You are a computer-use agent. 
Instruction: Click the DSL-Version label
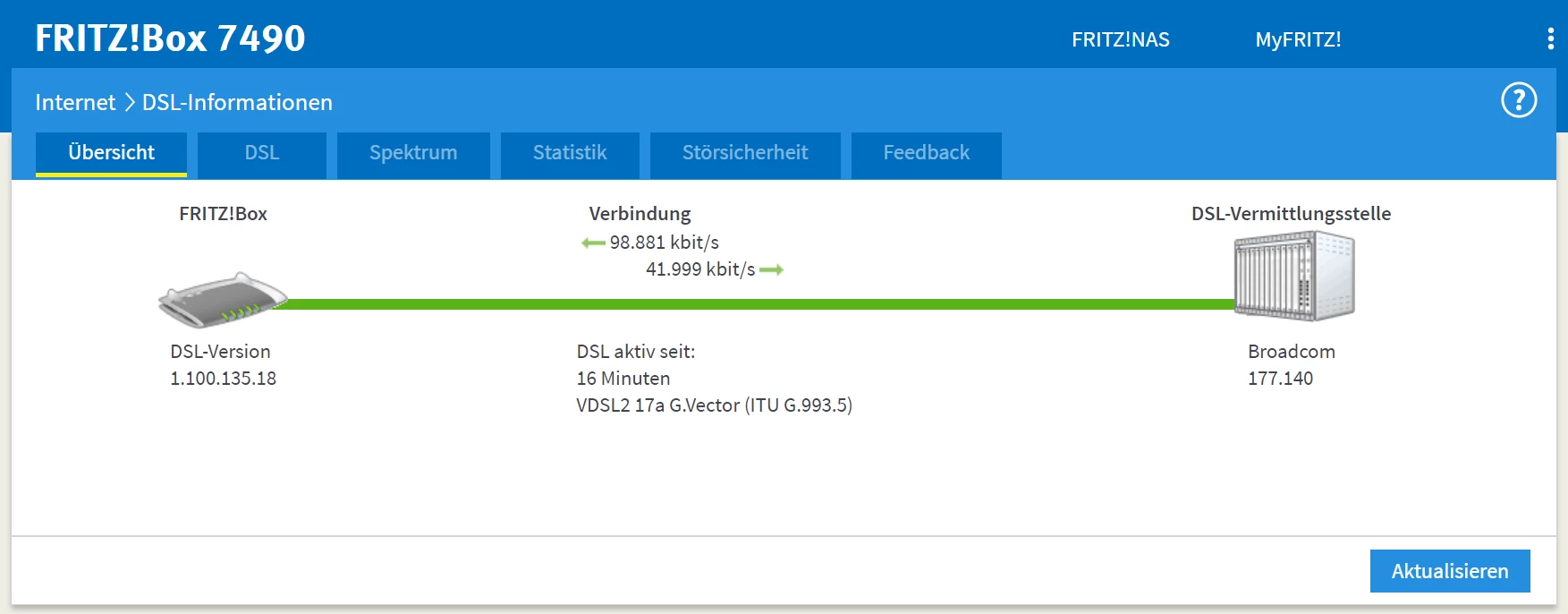pos(220,352)
